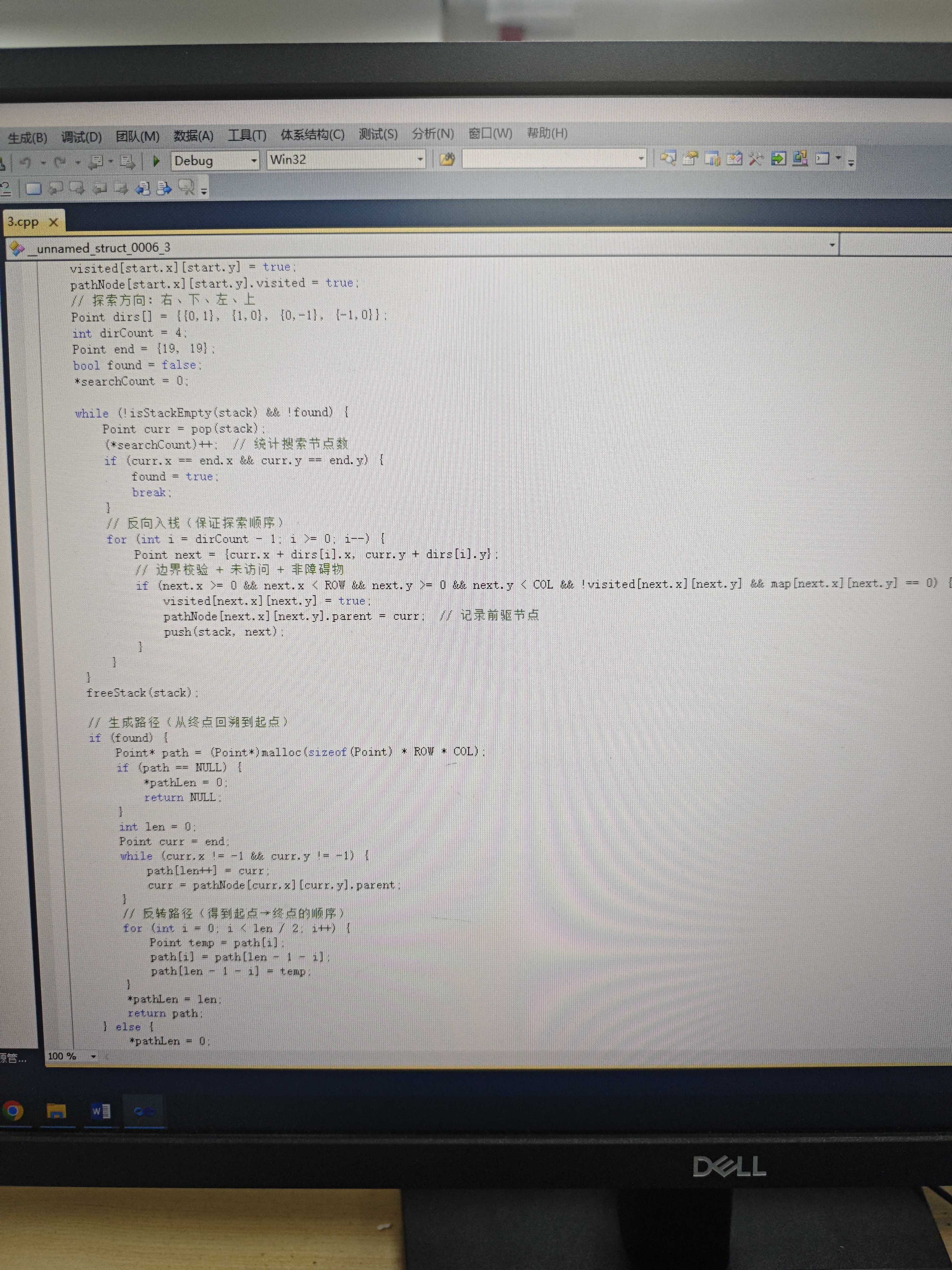Open Word from the taskbar
The image size is (952, 1270).
[101, 1111]
